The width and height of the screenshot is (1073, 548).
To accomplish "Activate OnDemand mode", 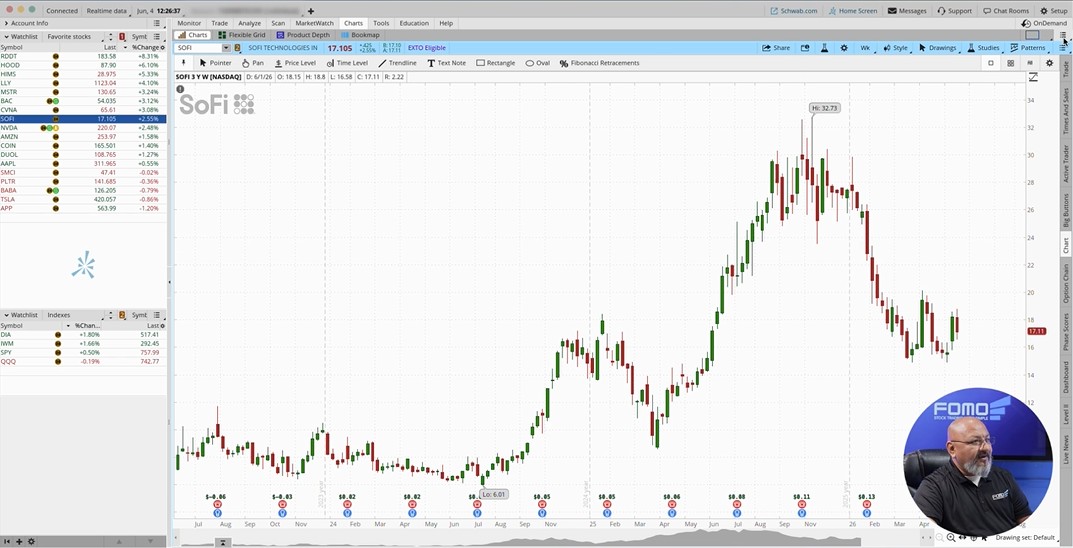I will pyautogui.click(x=1043, y=23).
